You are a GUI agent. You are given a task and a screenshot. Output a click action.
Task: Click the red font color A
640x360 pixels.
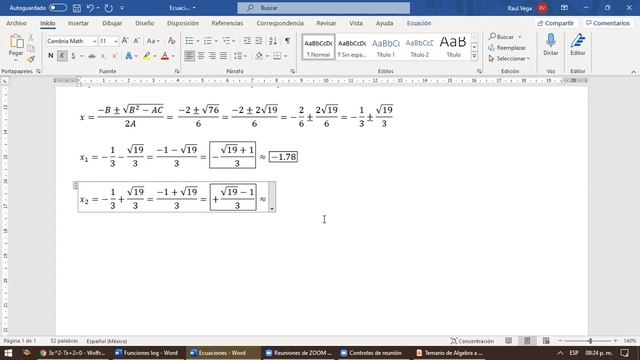(165, 56)
